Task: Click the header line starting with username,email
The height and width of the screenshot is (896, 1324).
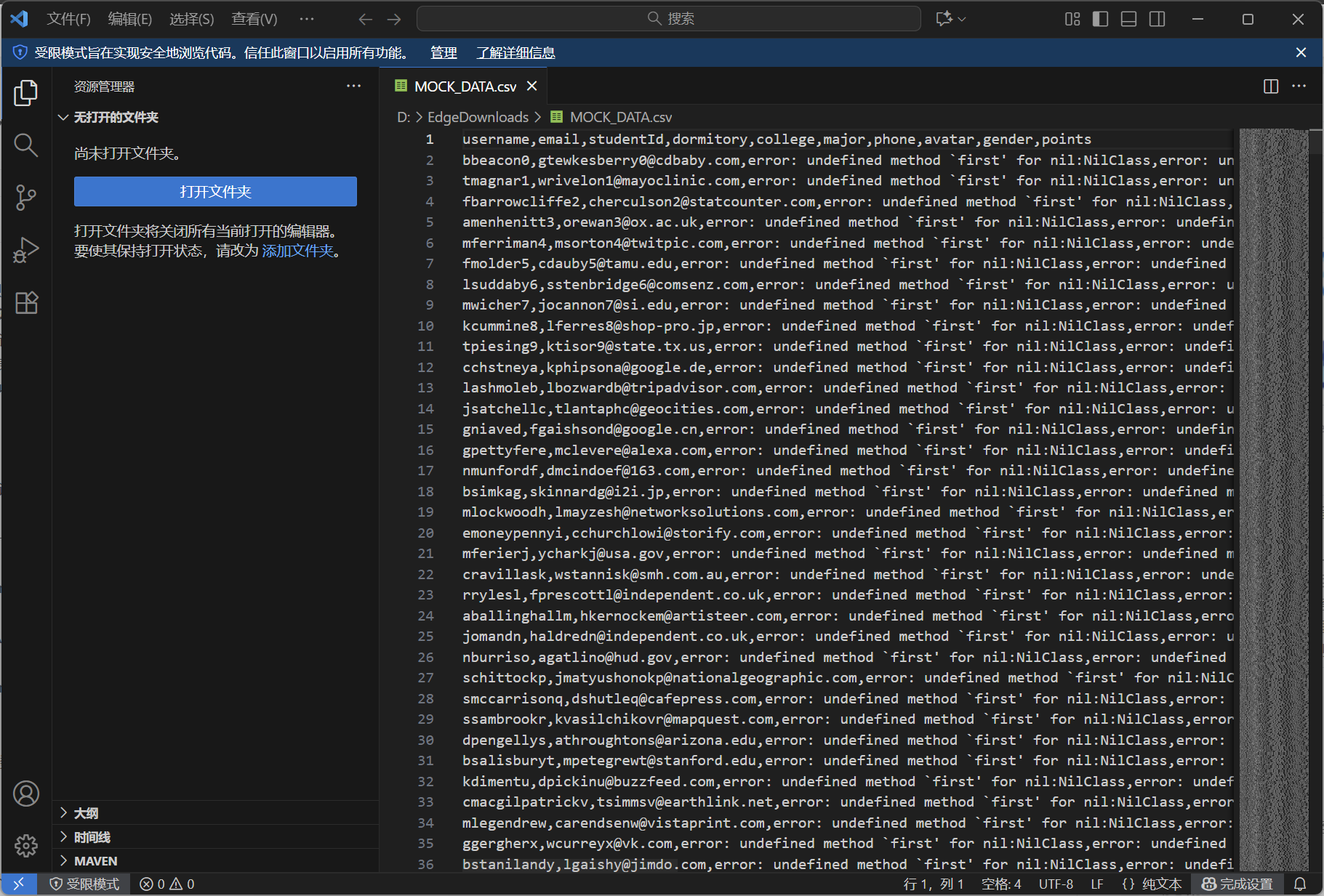Action: coord(777,140)
